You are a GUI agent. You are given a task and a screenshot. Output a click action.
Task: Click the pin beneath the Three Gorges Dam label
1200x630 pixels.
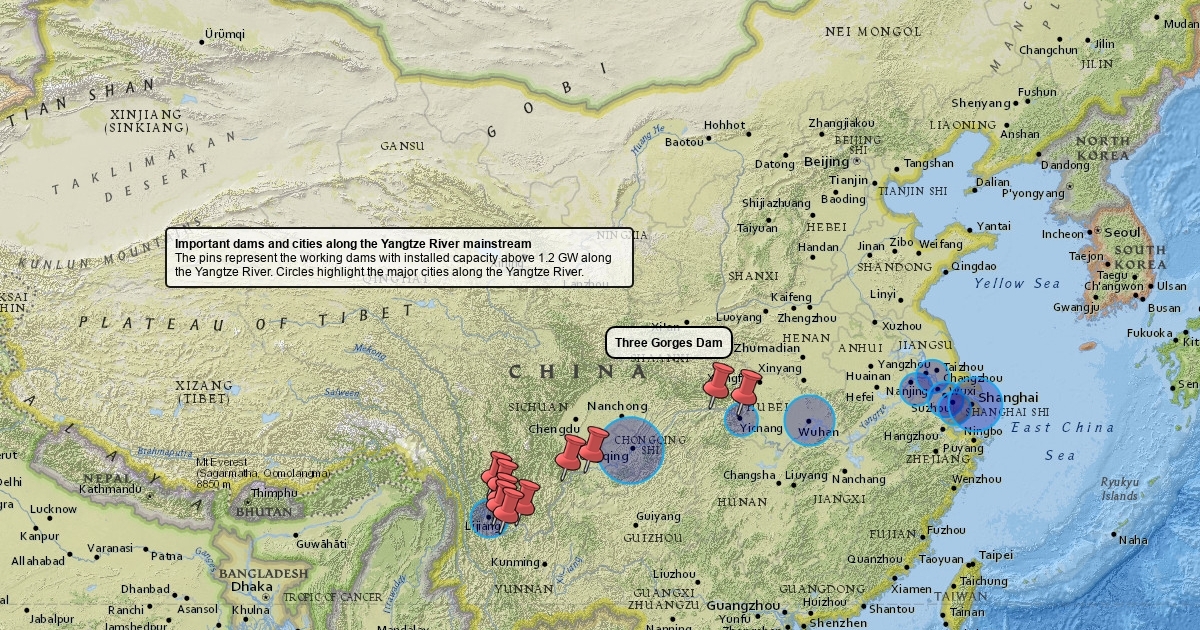click(x=719, y=381)
